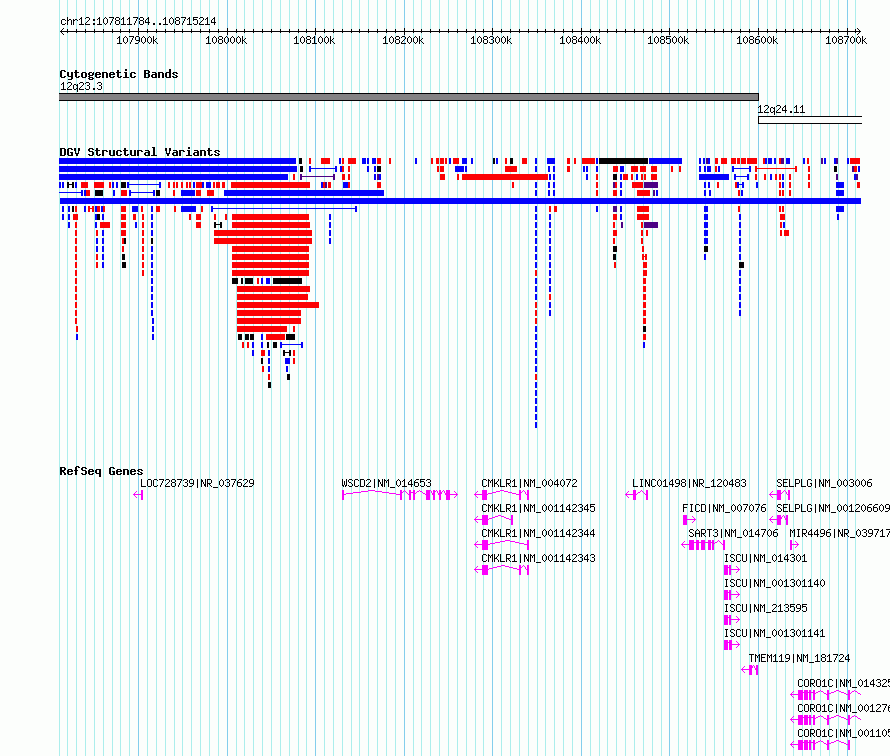Click the LINC01498 gene model glyph
Viewport: 890px width, 756px height.
click(x=636, y=495)
